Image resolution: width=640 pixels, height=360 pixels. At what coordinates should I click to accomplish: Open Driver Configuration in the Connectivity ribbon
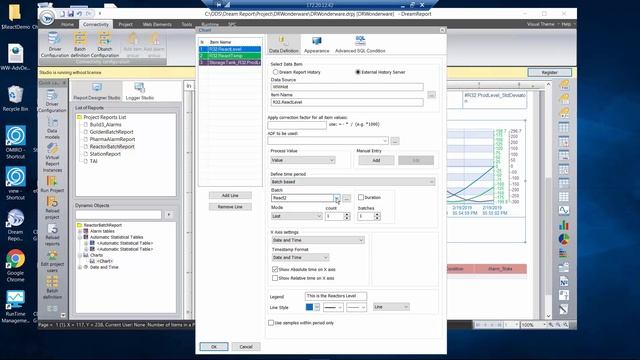click(x=55, y=44)
